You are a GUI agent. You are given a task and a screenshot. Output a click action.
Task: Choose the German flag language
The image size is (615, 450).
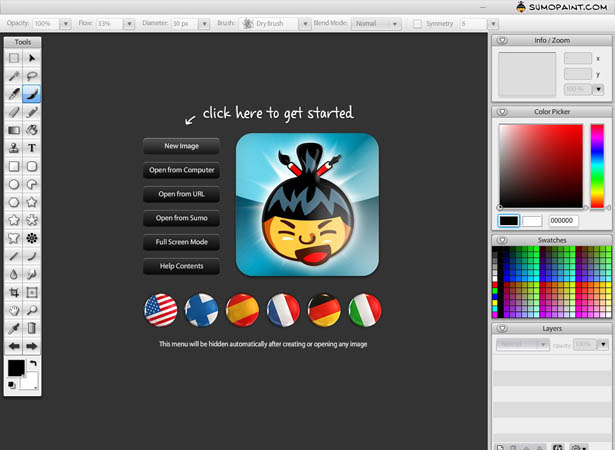[x=324, y=310]
